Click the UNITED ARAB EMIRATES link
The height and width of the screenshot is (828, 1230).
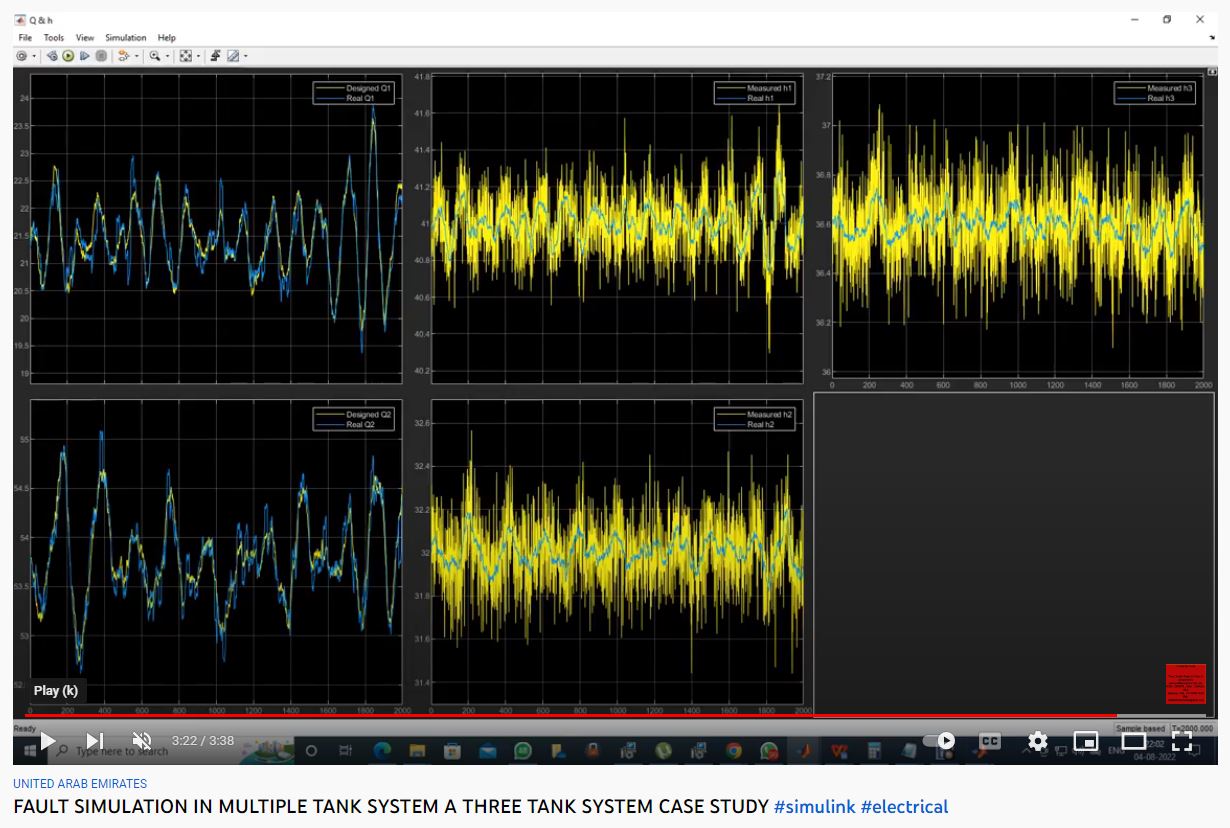coord(80,784)
